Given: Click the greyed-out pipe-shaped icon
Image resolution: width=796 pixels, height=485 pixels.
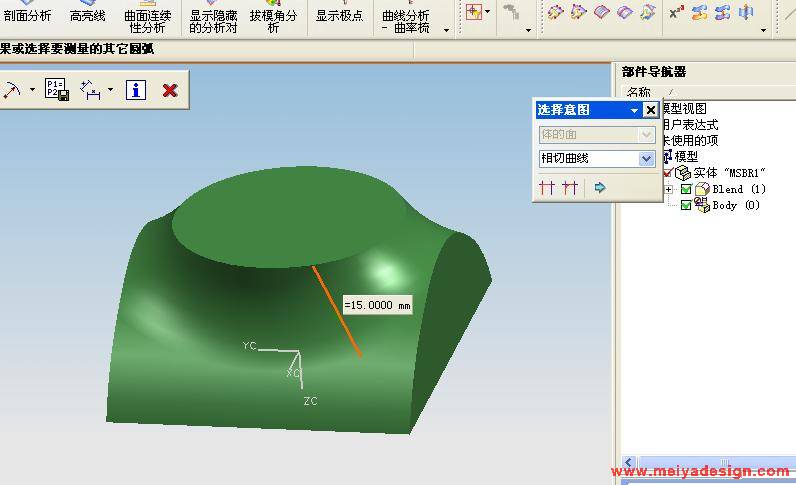Looking at the screenshot, I should [x=512, y=12].
